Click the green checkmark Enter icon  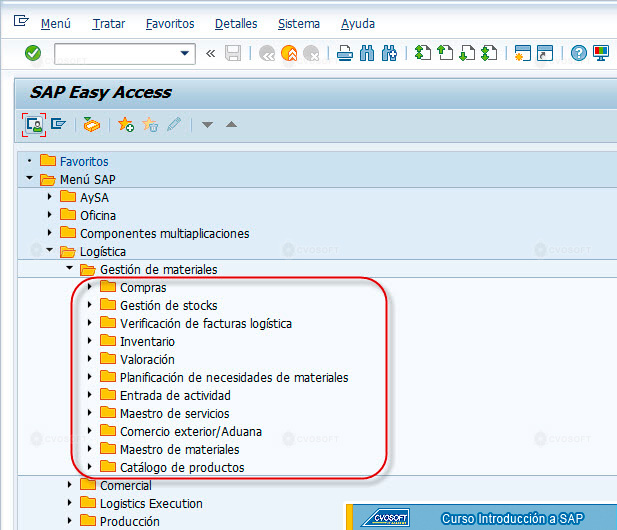tap(33, 53)
